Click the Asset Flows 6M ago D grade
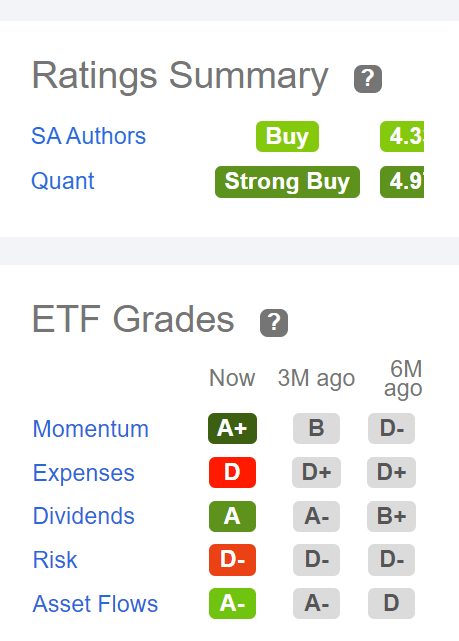 (x=392, y=603)
